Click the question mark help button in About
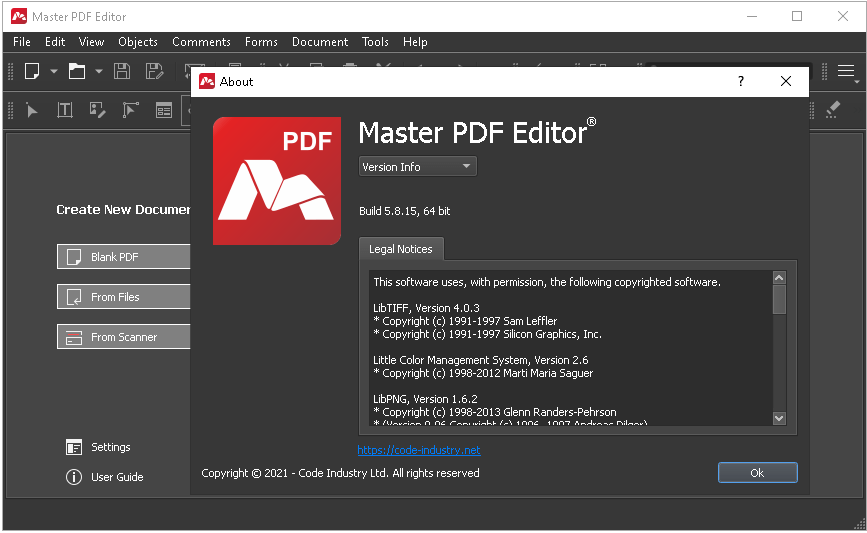The width and height of the screenshot is (867, 533). (x=741, y=82)
